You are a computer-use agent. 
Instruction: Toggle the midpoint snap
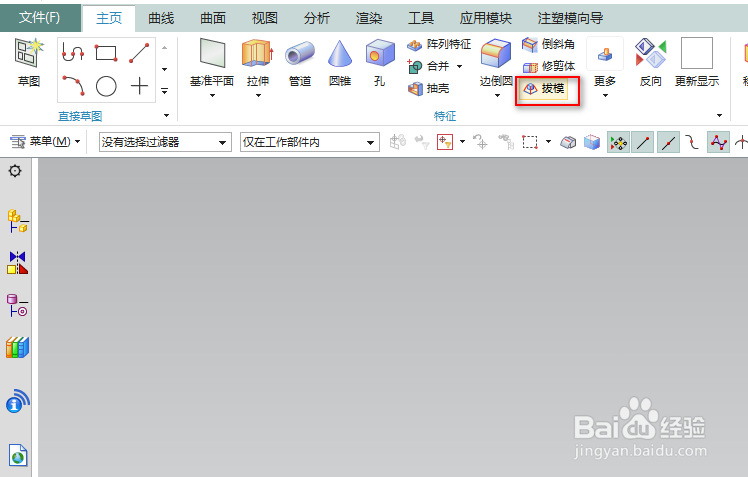tap(668, 142)
